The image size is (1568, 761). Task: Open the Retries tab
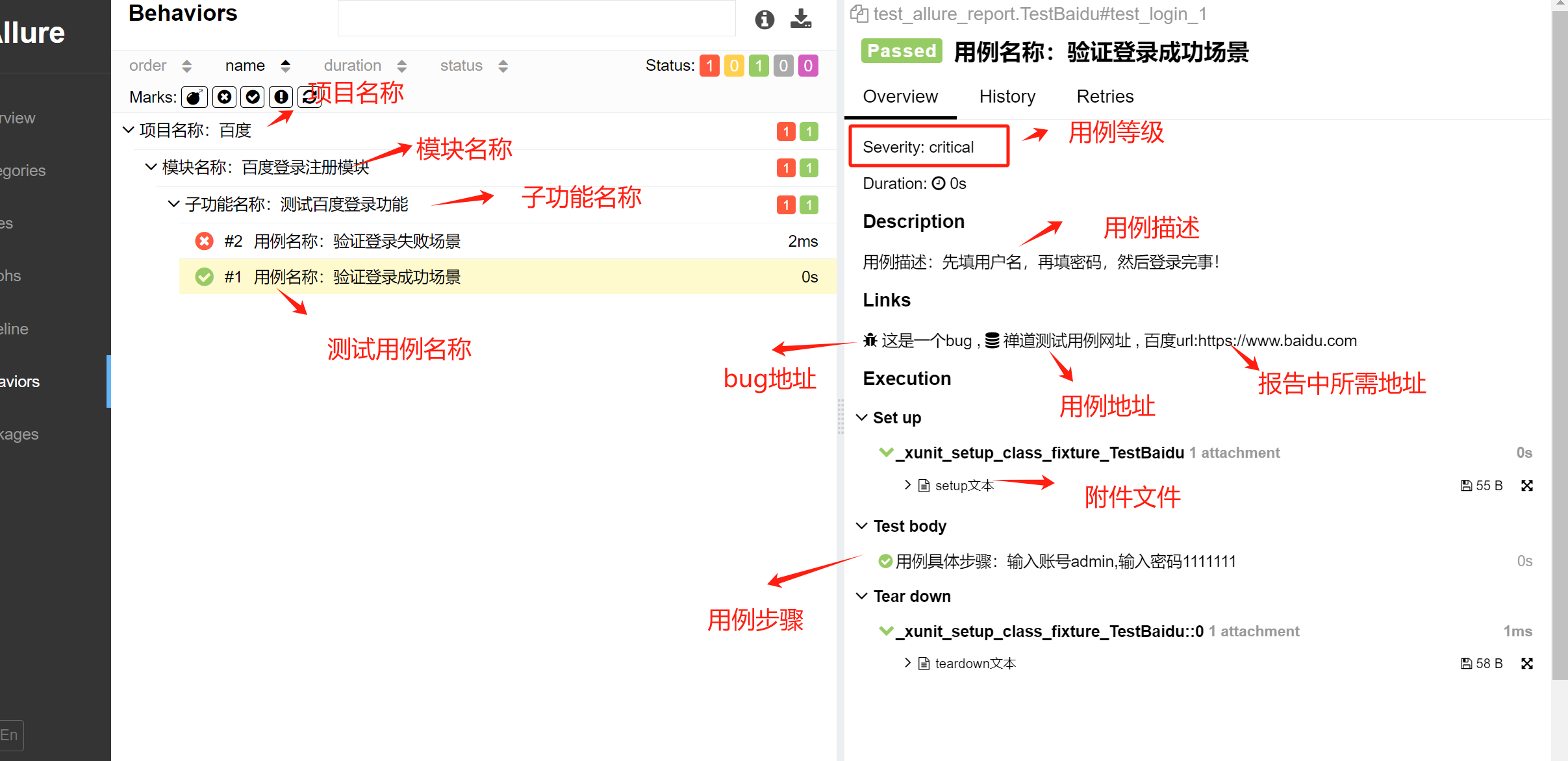[x=1104, y=96]
